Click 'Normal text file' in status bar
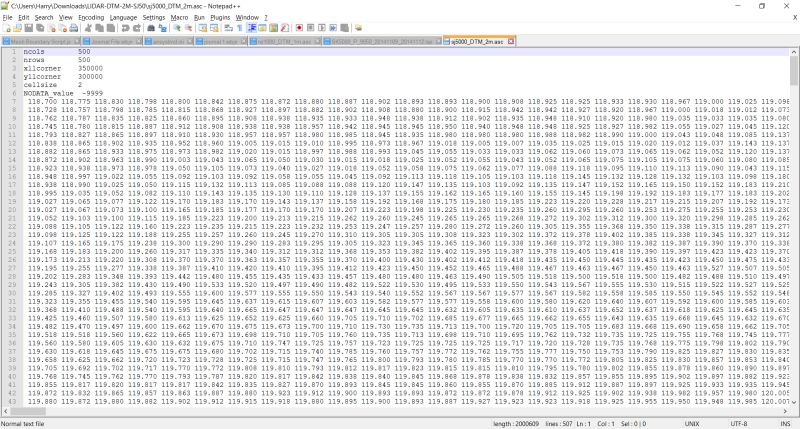 click(x=22, y=424)
